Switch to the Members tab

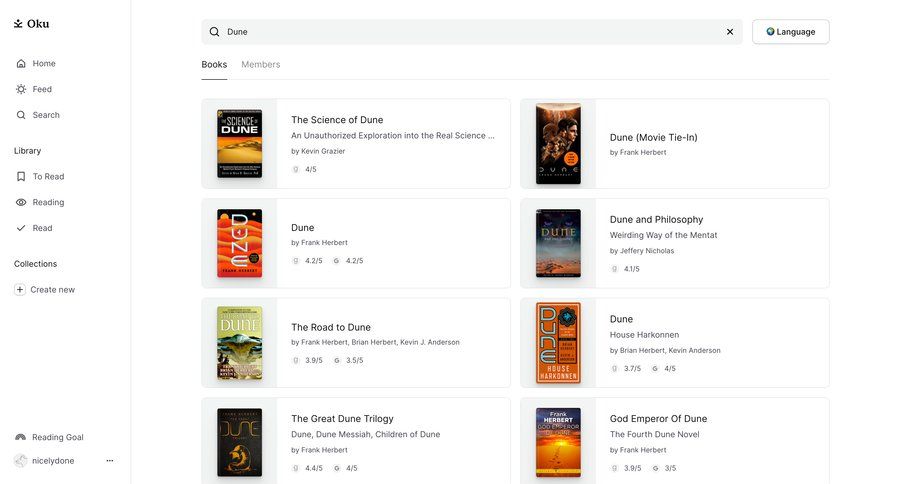[x=260, y=64]
